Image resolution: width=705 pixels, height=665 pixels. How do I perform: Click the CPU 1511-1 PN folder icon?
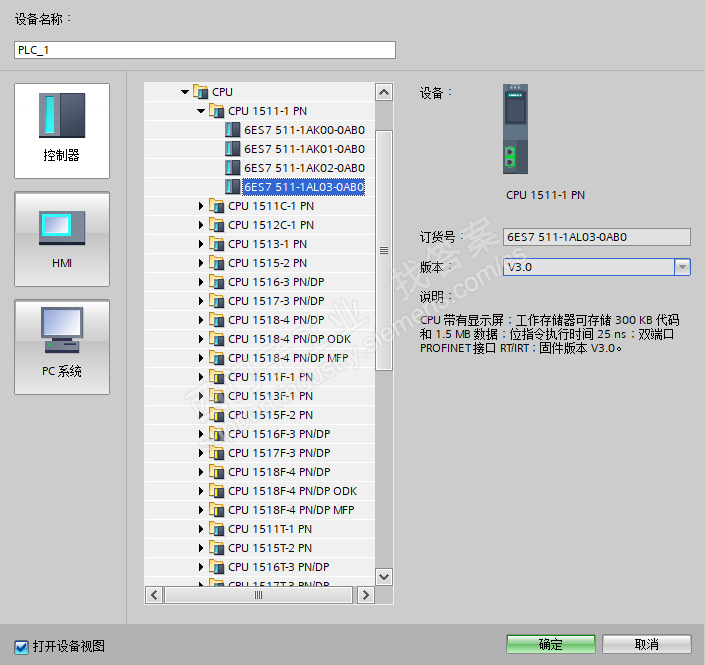click(x=217, y=111)
